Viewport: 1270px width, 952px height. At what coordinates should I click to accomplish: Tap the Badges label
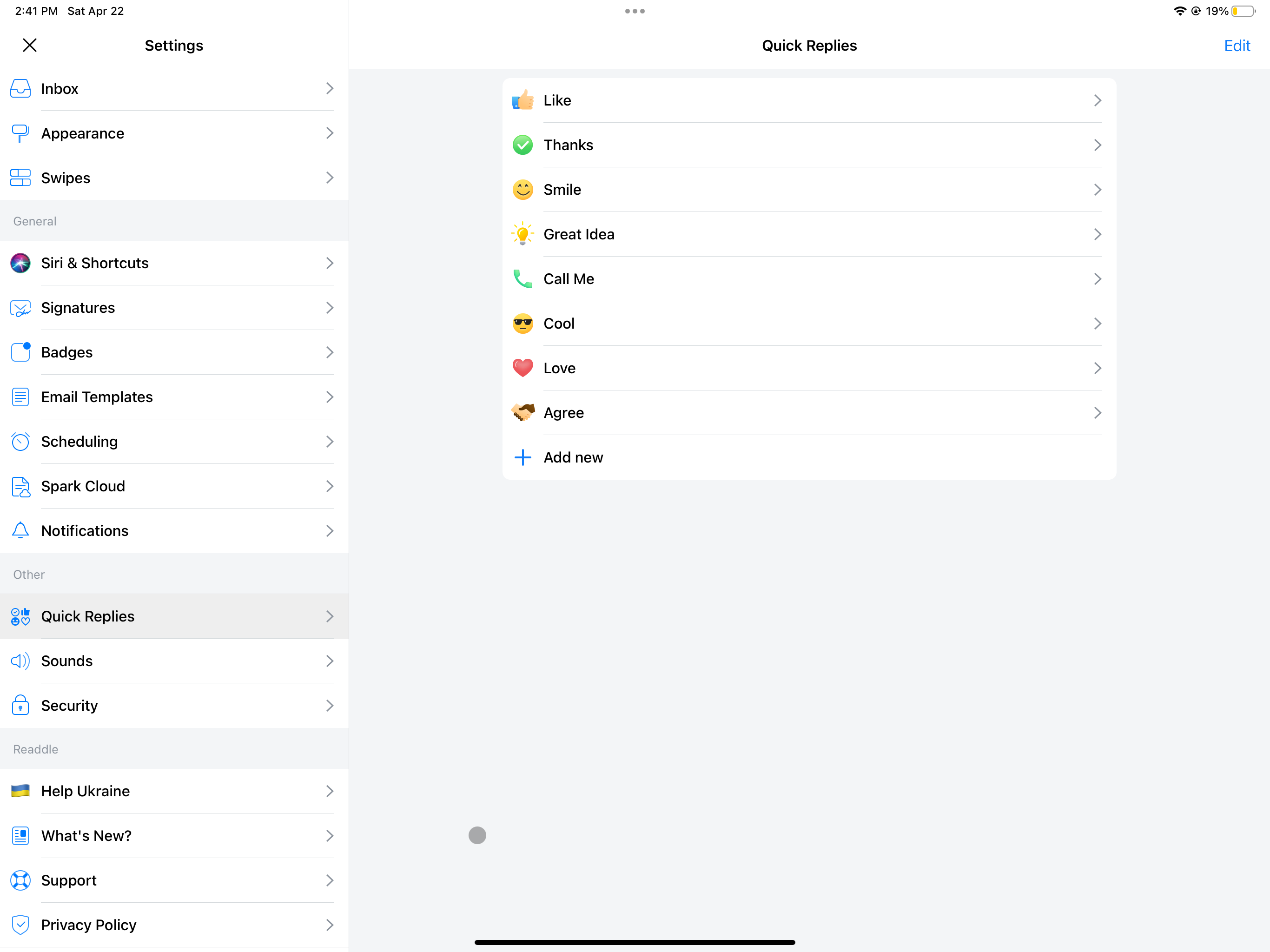coord(66,352)
